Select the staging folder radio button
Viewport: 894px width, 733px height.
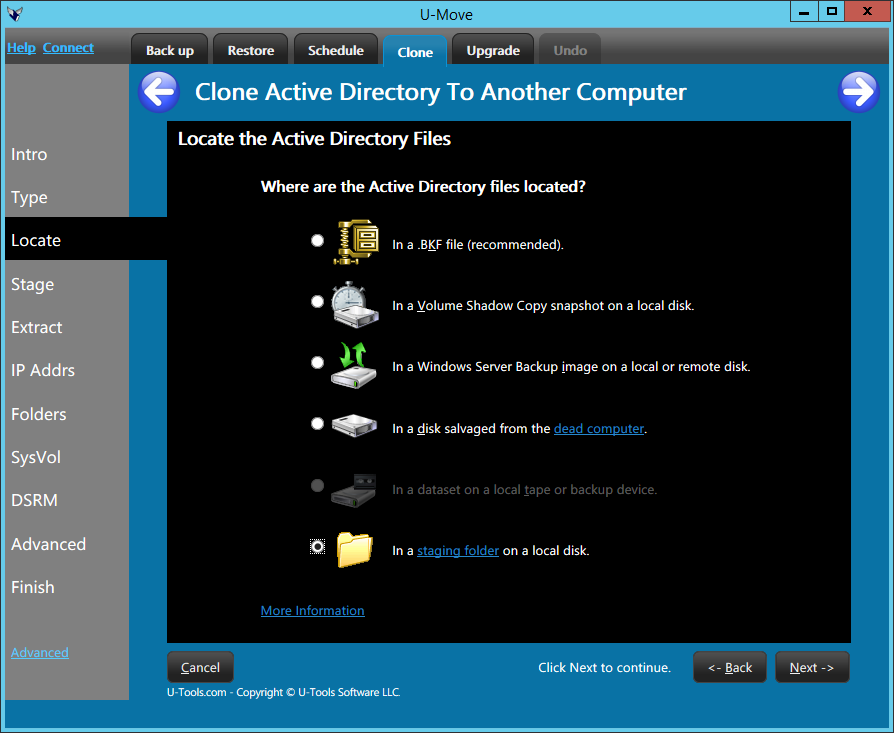point(318,547)
